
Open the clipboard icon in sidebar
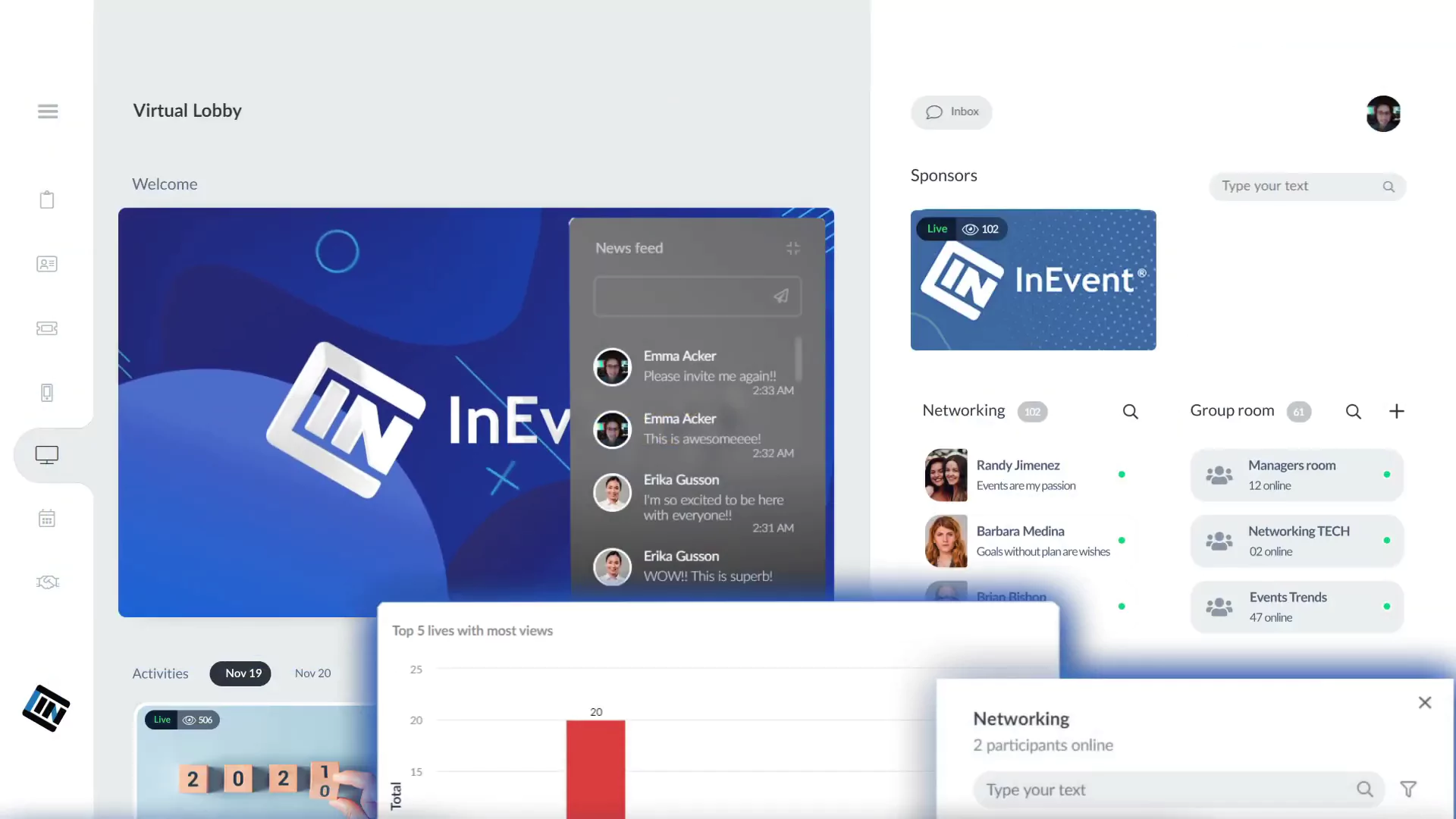pyautogui.click(x=47, y=200)
